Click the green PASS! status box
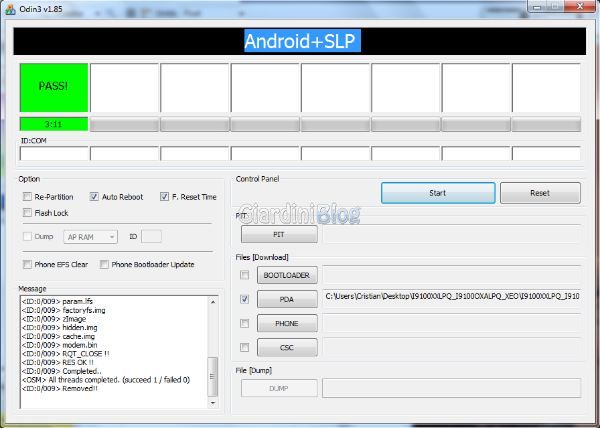 pyautogui.click(x=54, y=88)
